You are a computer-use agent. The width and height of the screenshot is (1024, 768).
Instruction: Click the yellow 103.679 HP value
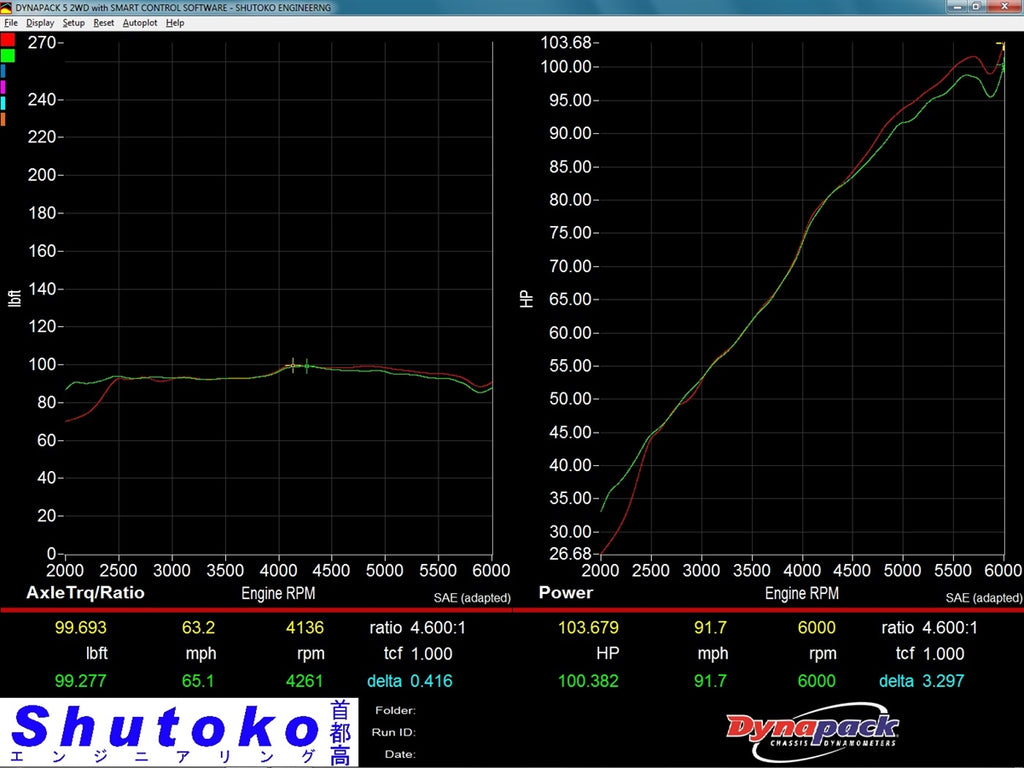click(588, 628)
